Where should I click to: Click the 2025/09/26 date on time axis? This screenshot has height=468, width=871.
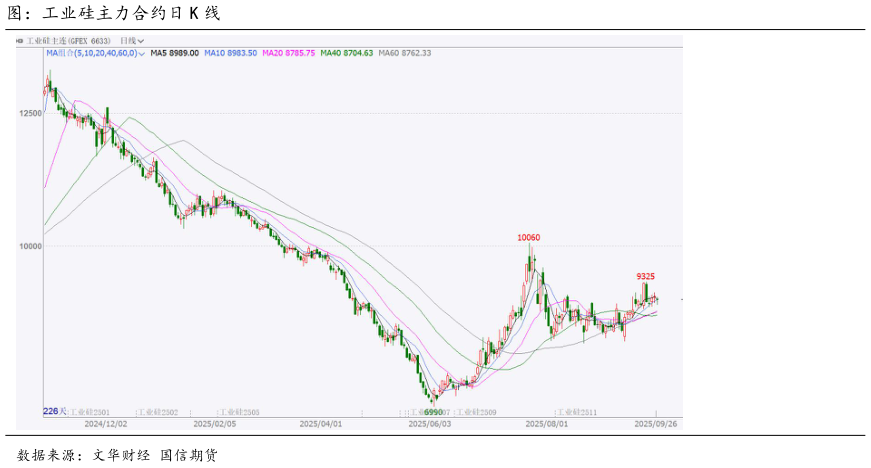click(656, 424)
